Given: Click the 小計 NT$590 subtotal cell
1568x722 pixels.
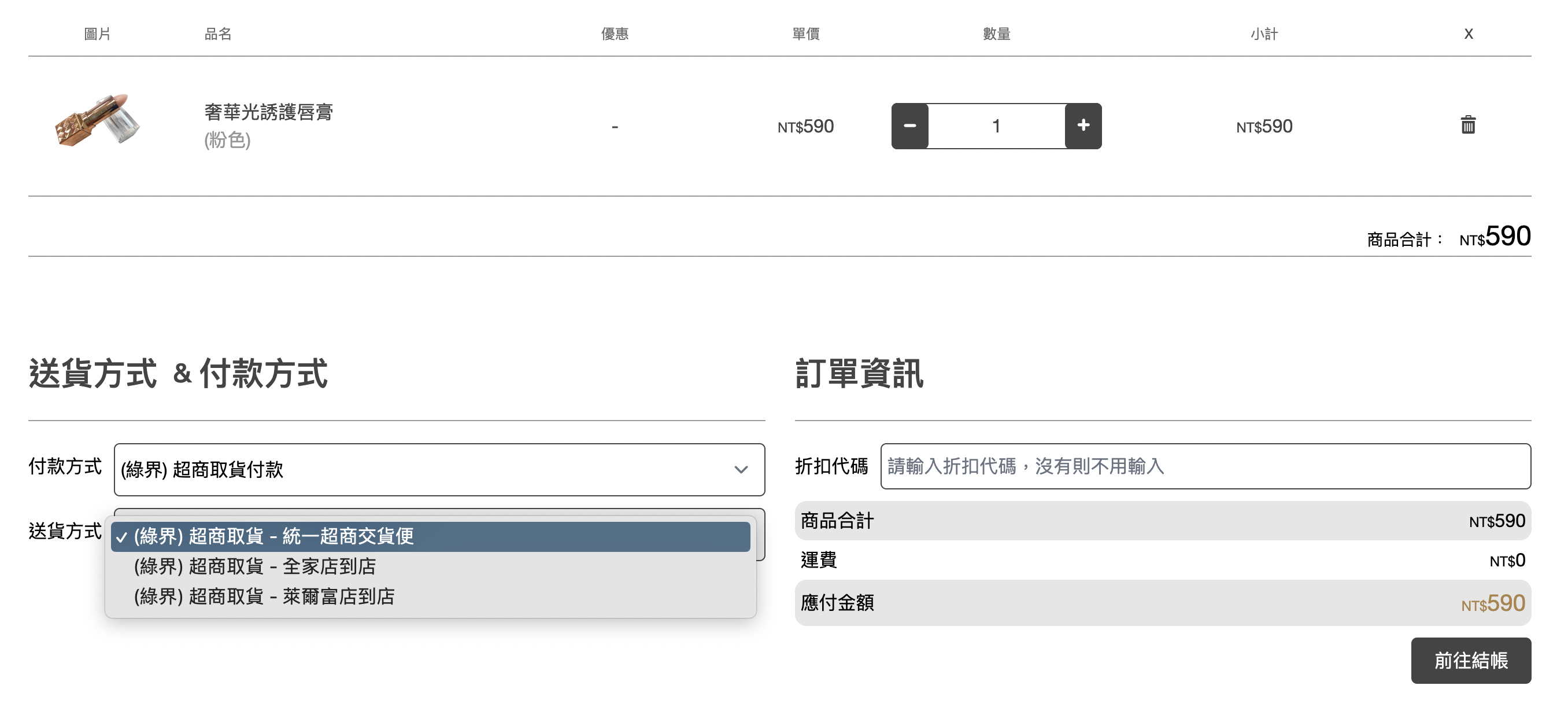Looking at the screenshot, I should [1264, 127].
